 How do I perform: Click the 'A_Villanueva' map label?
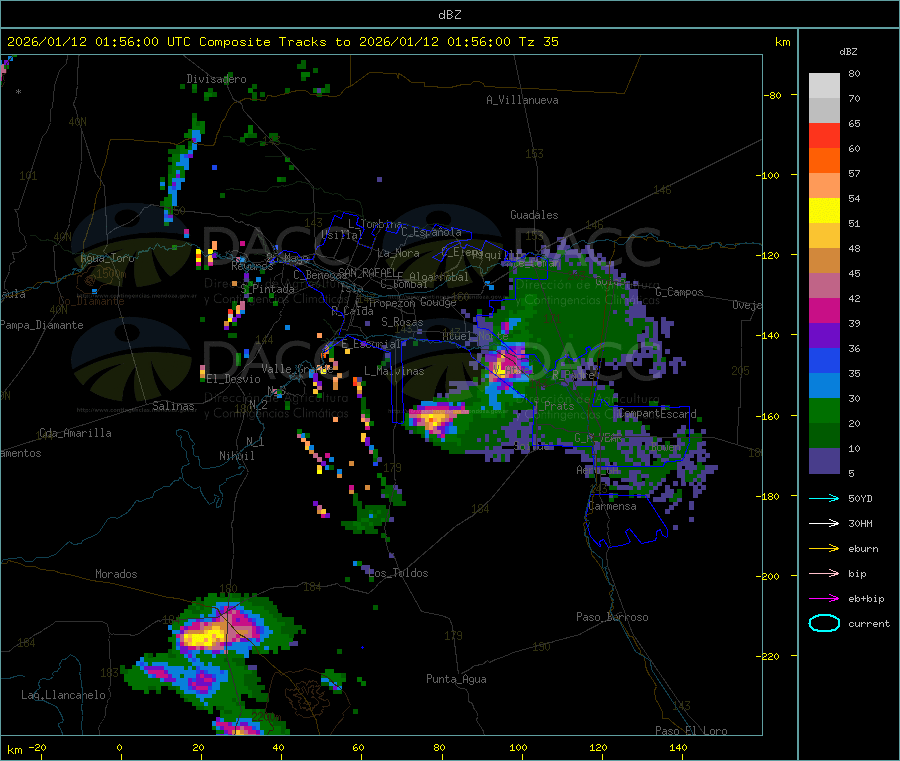tap(522, 100)
